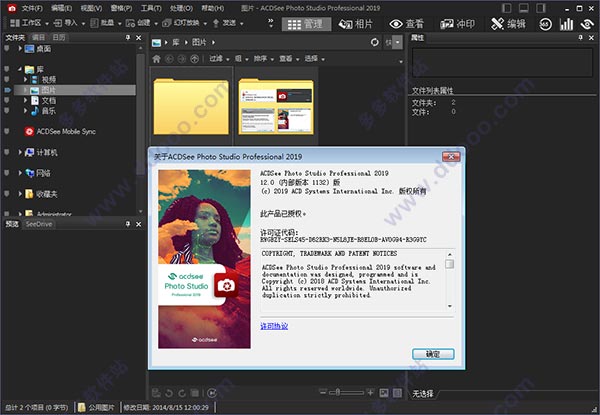The height and width of the screenshot is (415, 600).
Task: Open the 工具(T) menu
Action: (151, 8)
